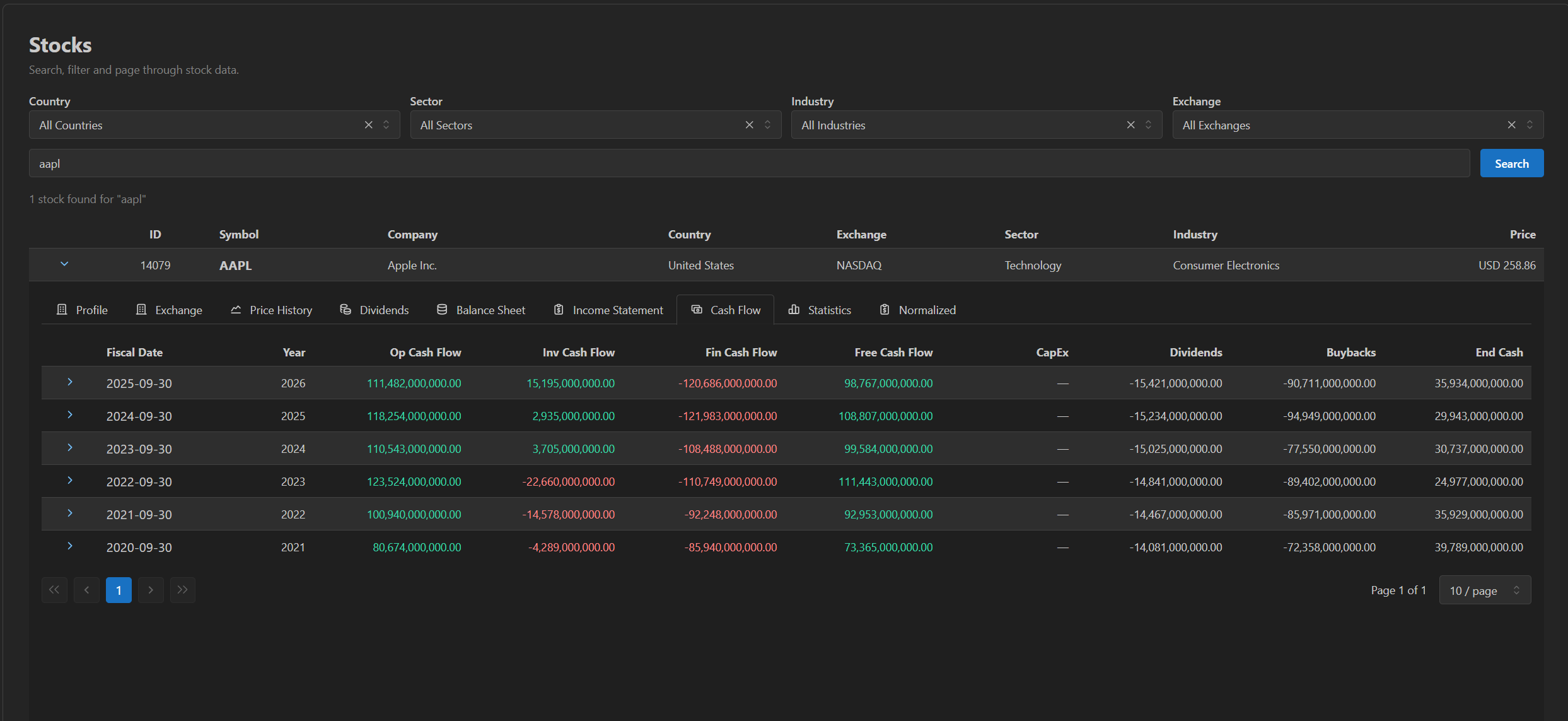Open the Exchange filter dropdown
This screenshot has height=721, width=1568.
1358,125
